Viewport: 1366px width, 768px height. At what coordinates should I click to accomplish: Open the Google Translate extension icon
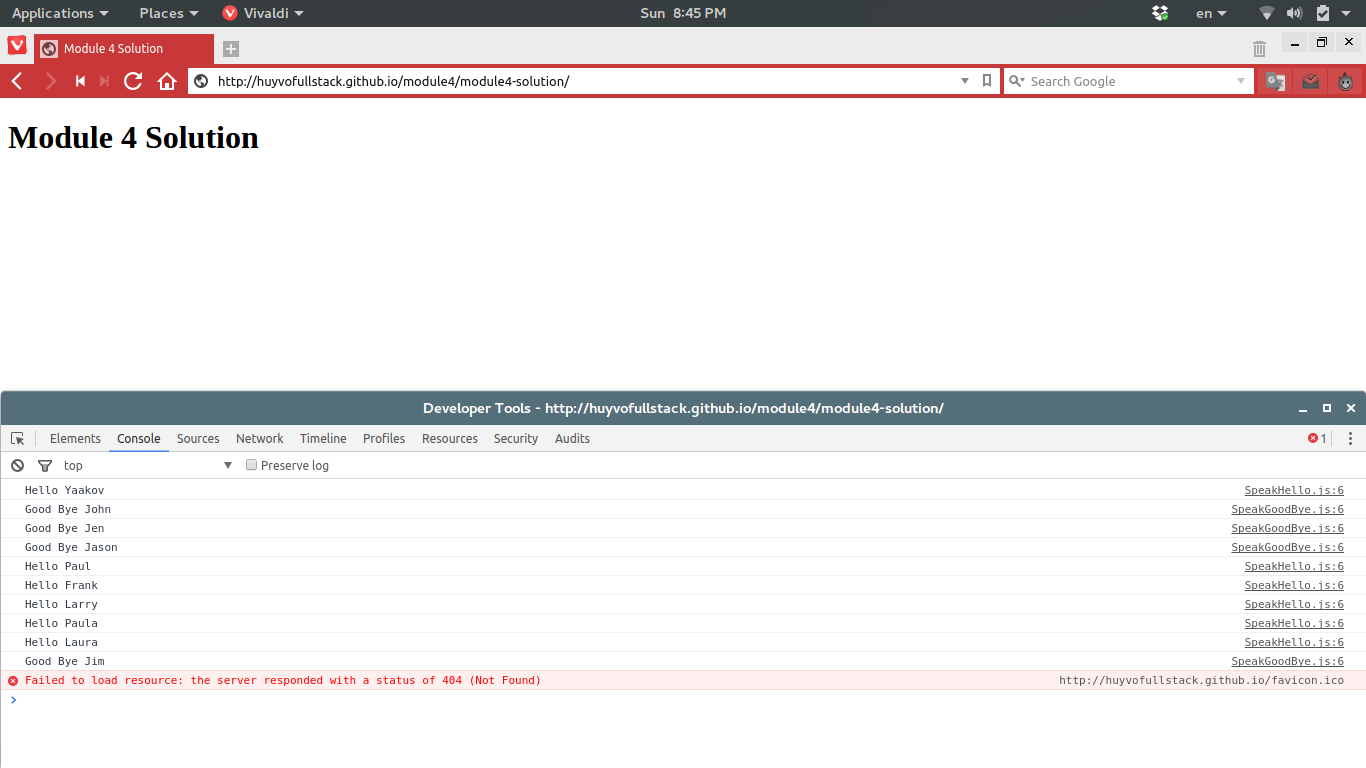pos(1274,81)
